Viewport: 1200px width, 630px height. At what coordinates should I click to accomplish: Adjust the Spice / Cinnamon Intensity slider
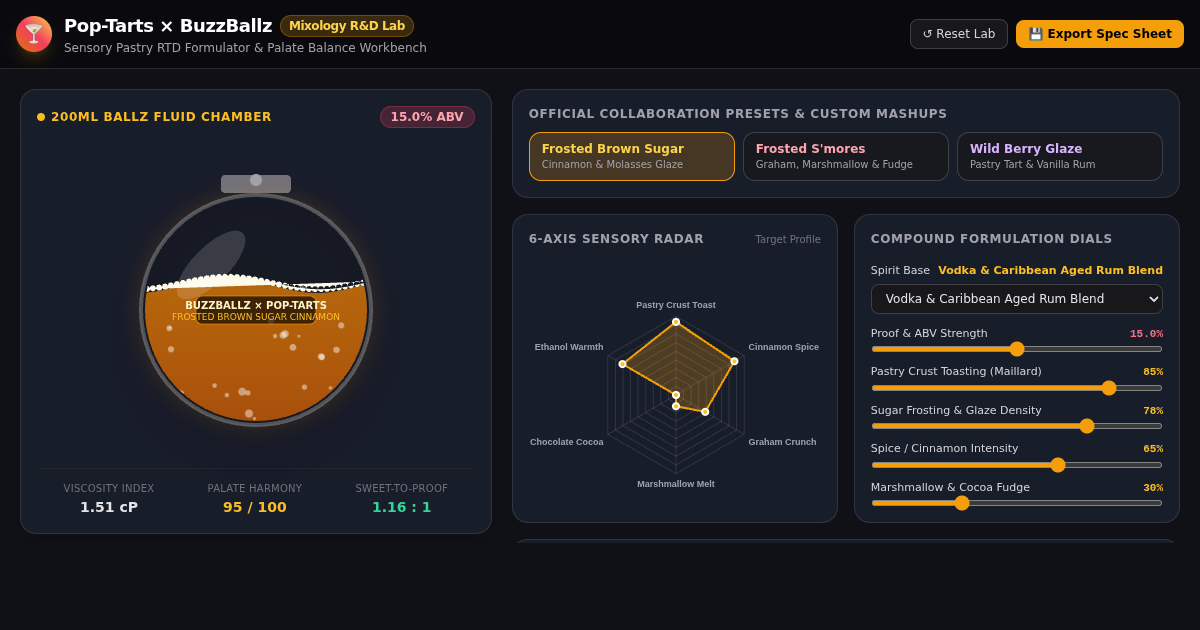pyautogui.click(x=1017, y=465)
